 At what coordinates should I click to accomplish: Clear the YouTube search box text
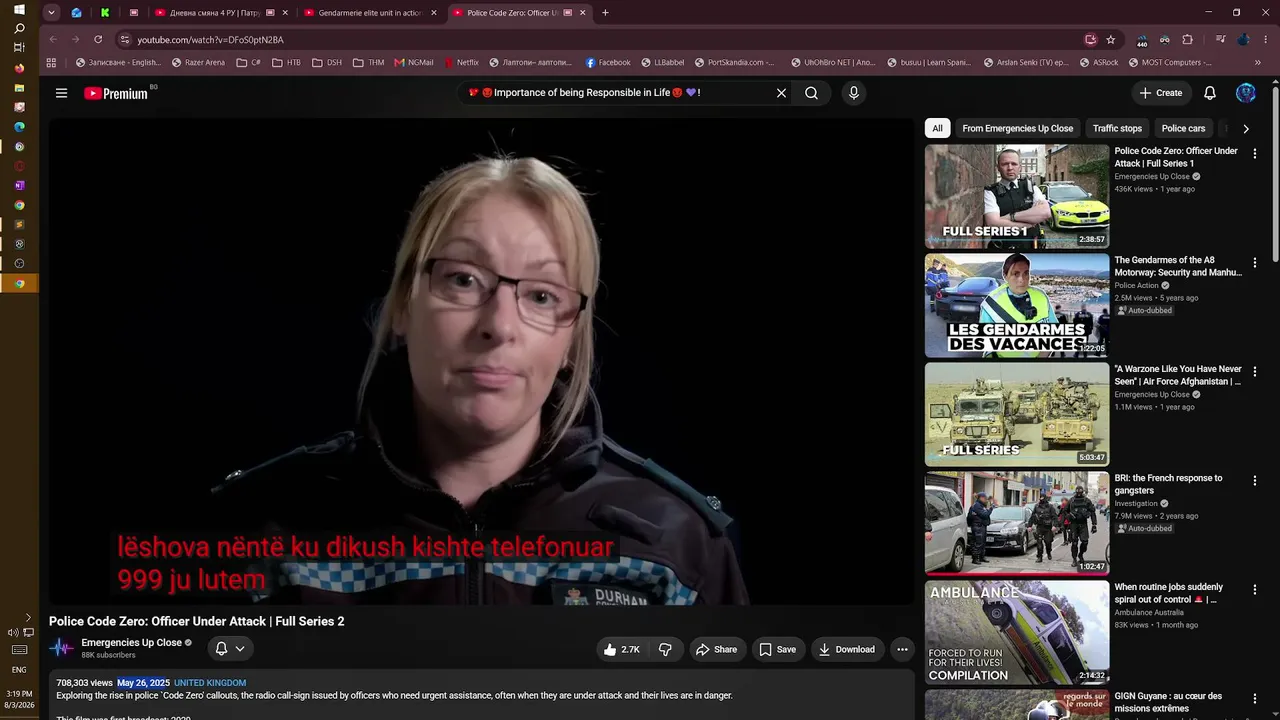(x=781, y=93)
